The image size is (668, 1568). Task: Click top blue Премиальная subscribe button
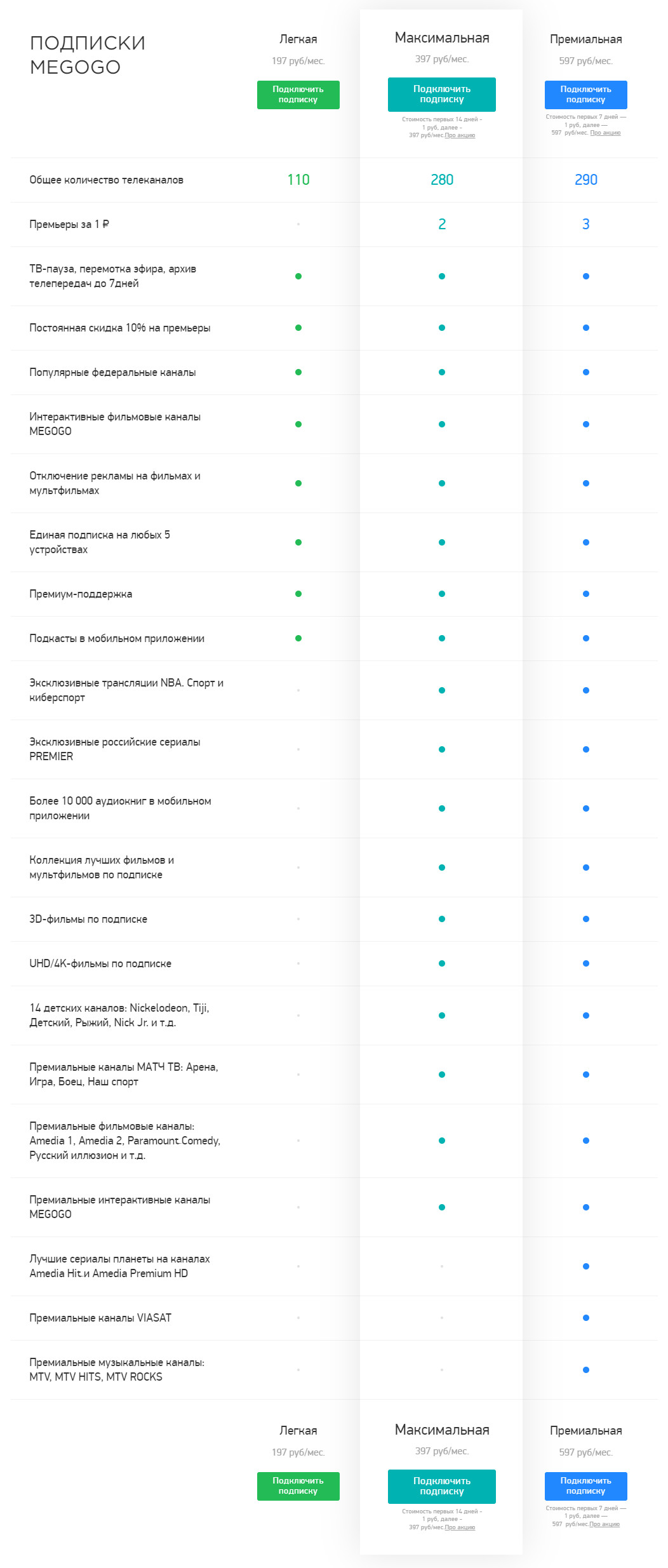tap(585, 95)
